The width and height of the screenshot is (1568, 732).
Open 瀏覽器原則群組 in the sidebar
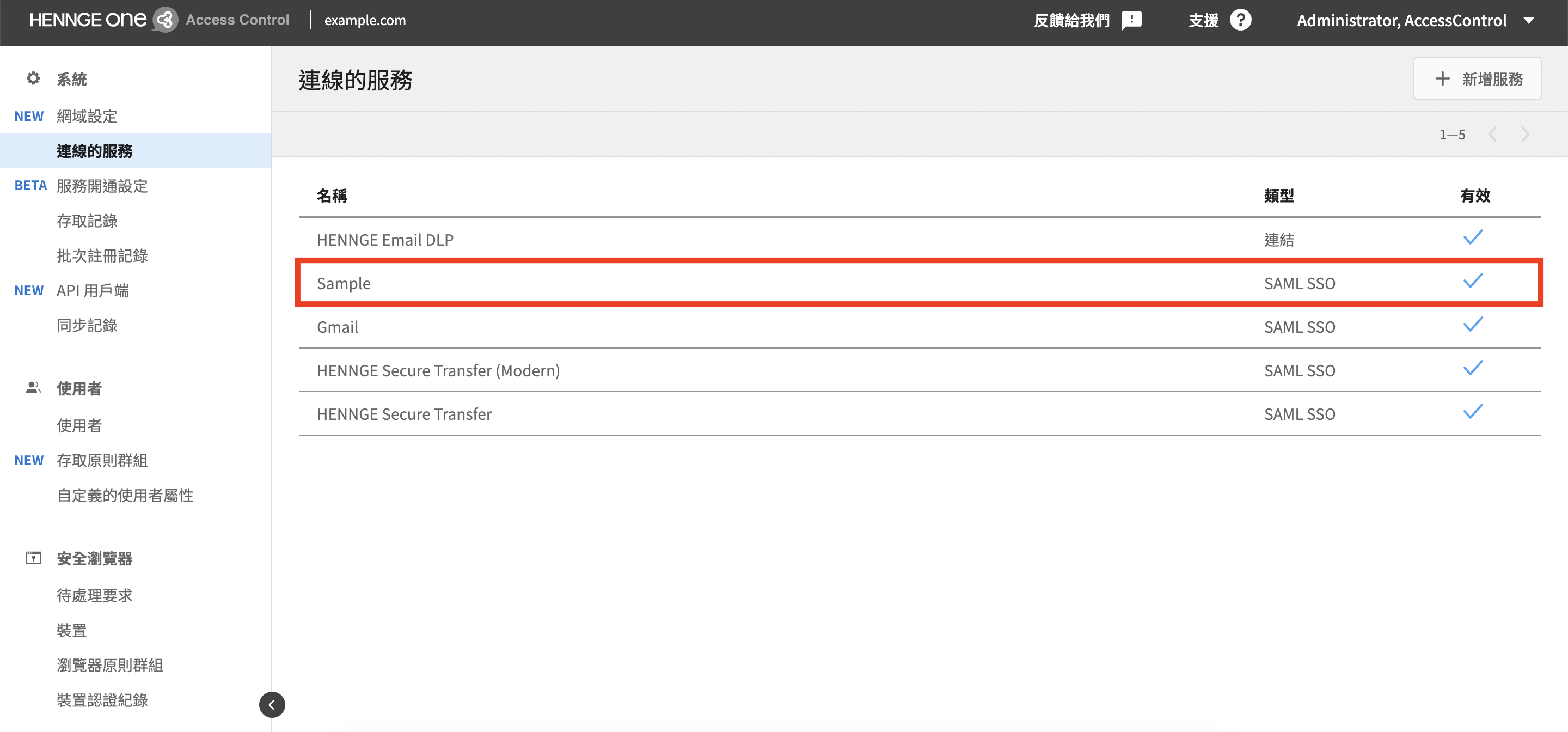click(x=109, y=665)
